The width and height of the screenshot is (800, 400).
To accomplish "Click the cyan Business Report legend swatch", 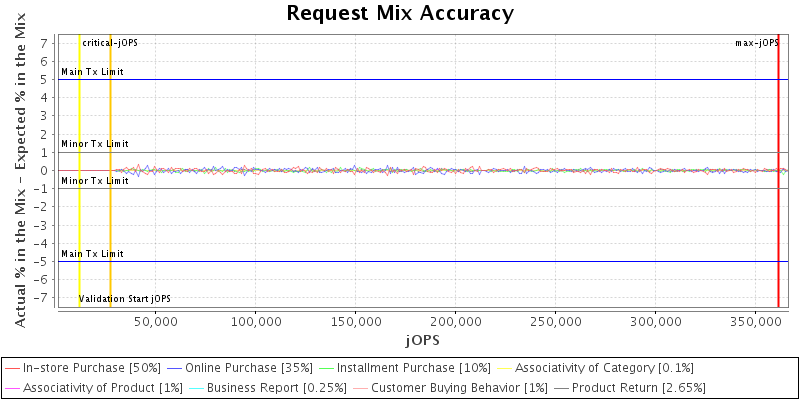I will click(x=195, y=388).
